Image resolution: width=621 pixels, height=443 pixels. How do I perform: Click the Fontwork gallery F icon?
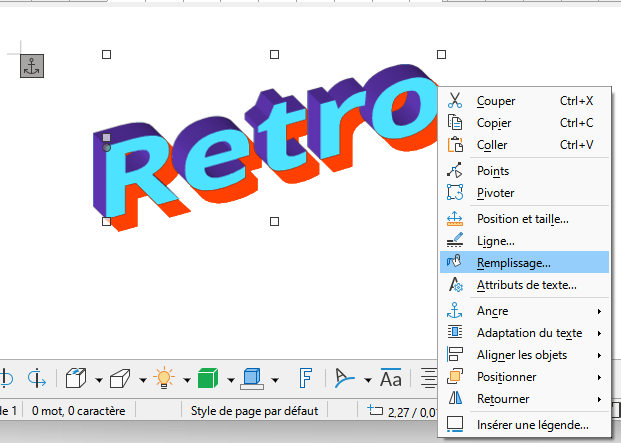pos(305,378)
